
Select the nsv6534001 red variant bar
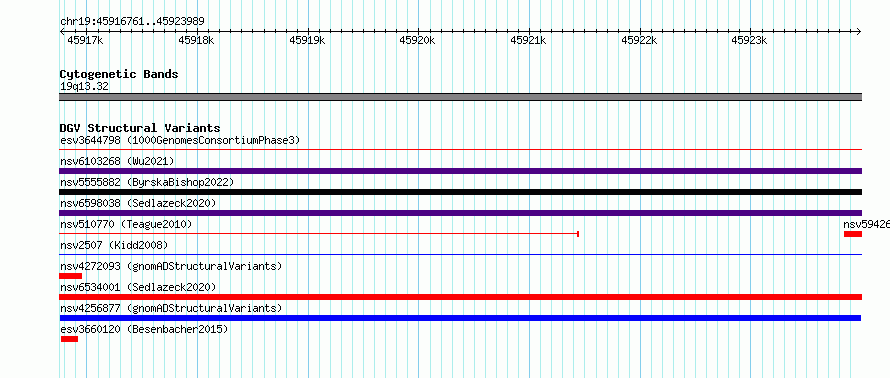click(460, 297)
